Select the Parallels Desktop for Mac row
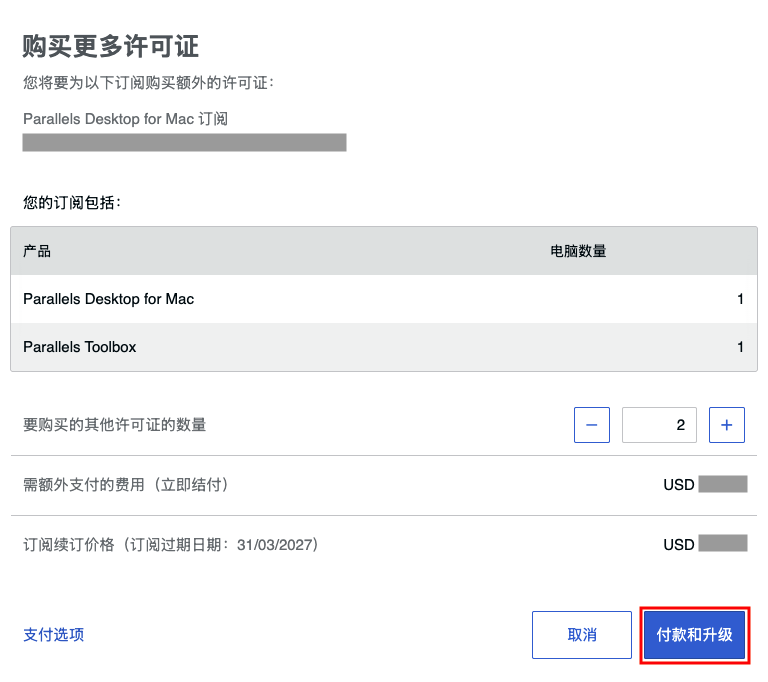 tap(384, 299)
